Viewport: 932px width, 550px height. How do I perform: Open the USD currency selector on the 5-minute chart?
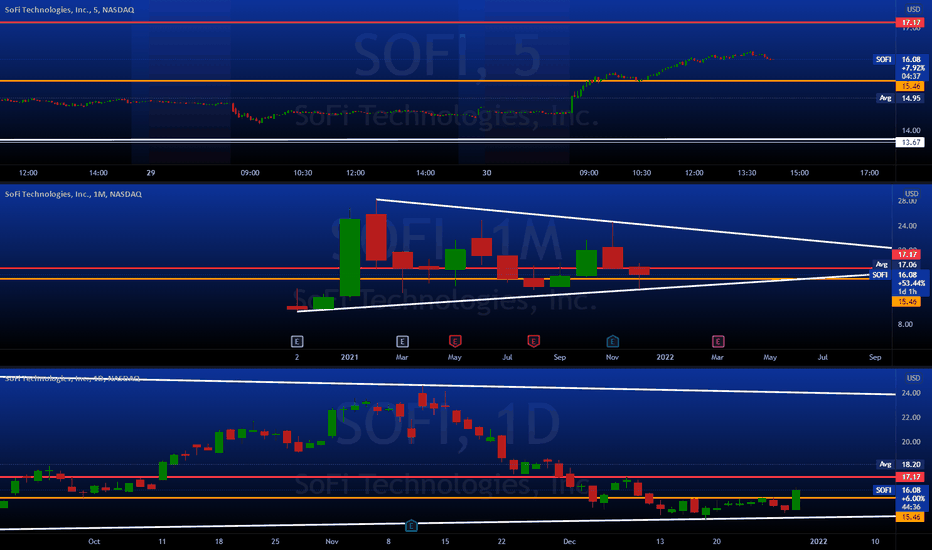913,10
